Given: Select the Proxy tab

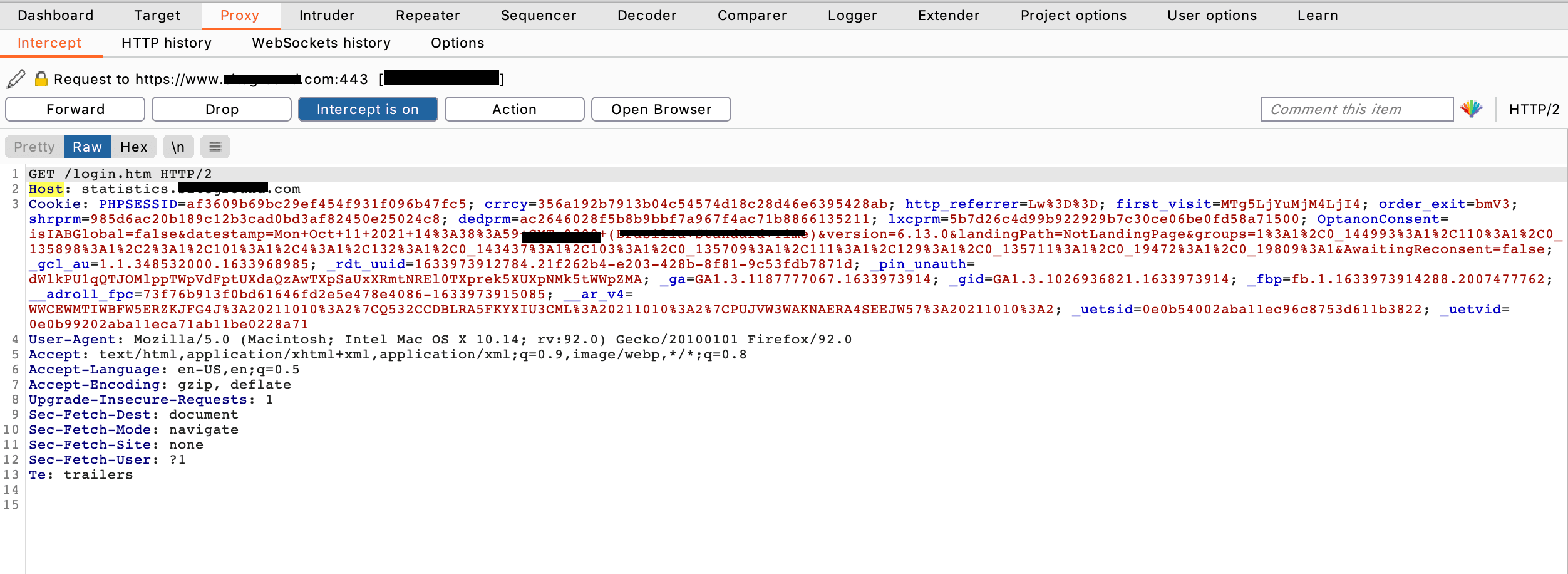Looking at the screenshot, I should [x=240, y=15].
